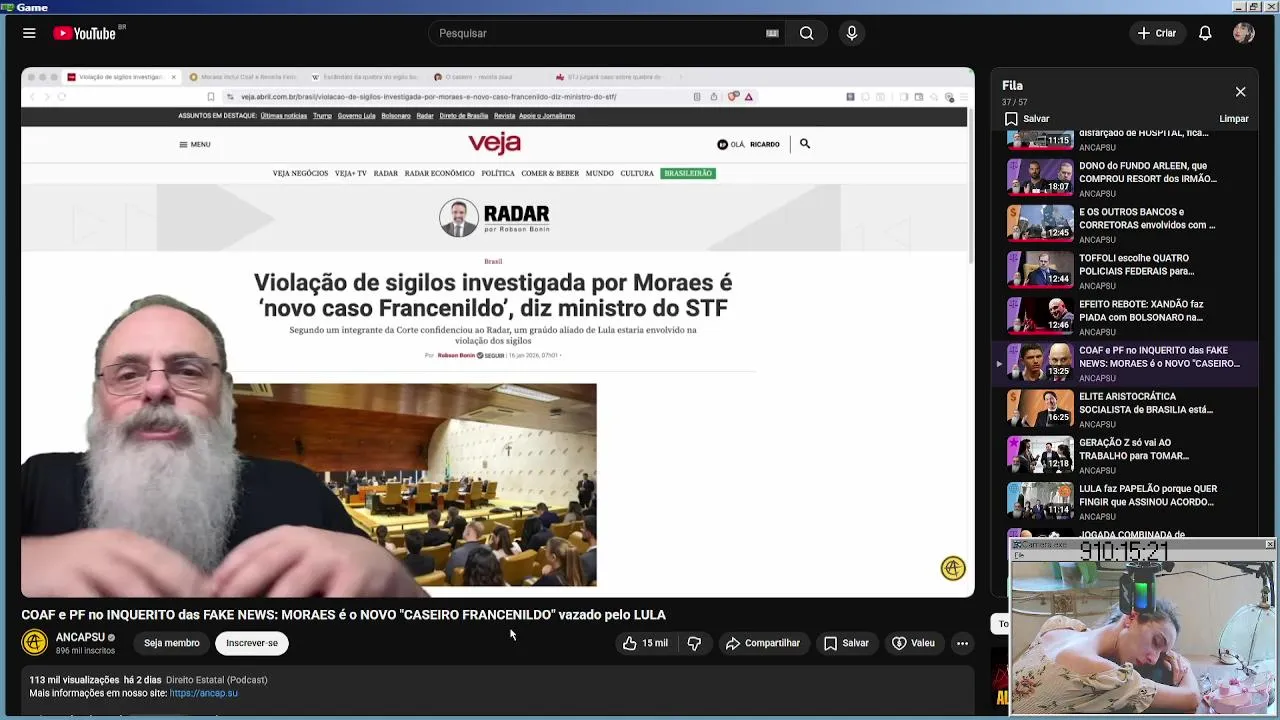This screenshot has height=720, width=1280.
Task: Open the account avatar menu
Action: point(1244,33)
